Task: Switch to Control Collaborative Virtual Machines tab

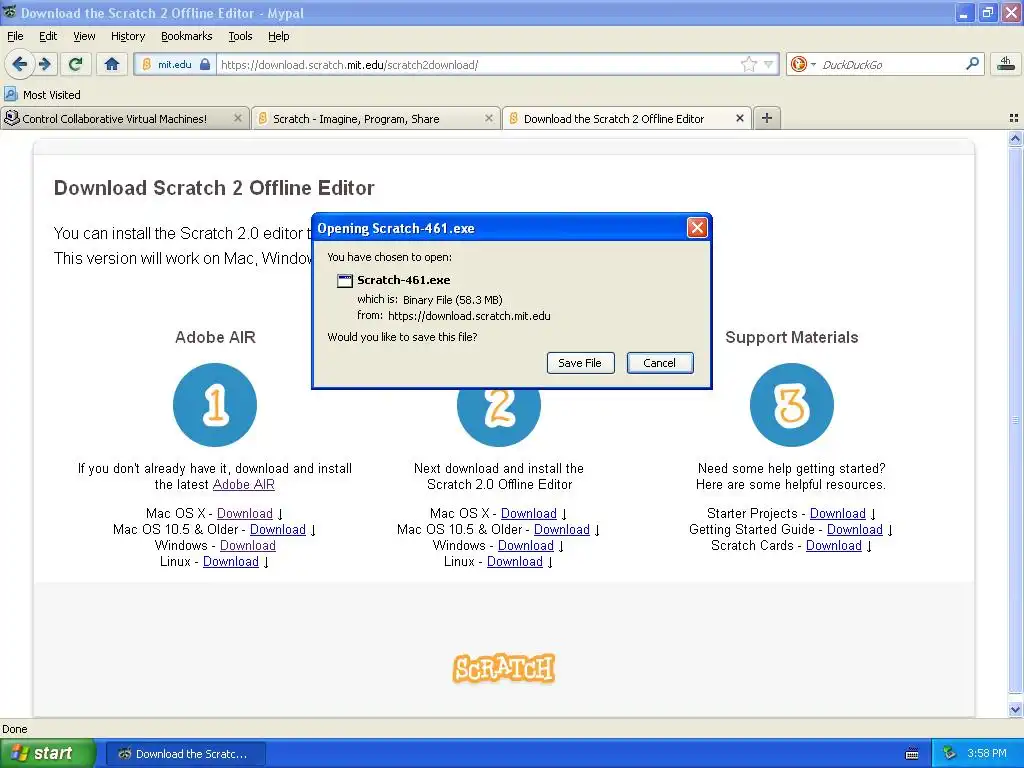Action: tap(125, 118)
